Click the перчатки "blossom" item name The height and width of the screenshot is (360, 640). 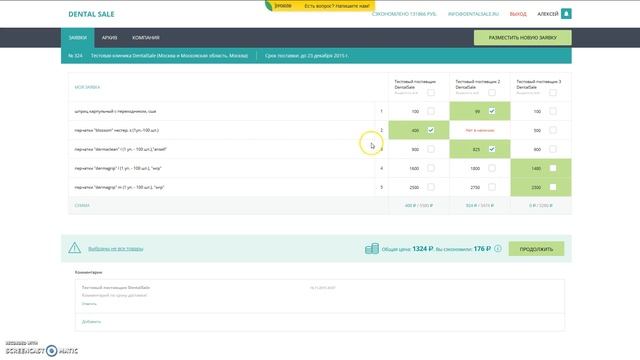click(x=117, y=130)
